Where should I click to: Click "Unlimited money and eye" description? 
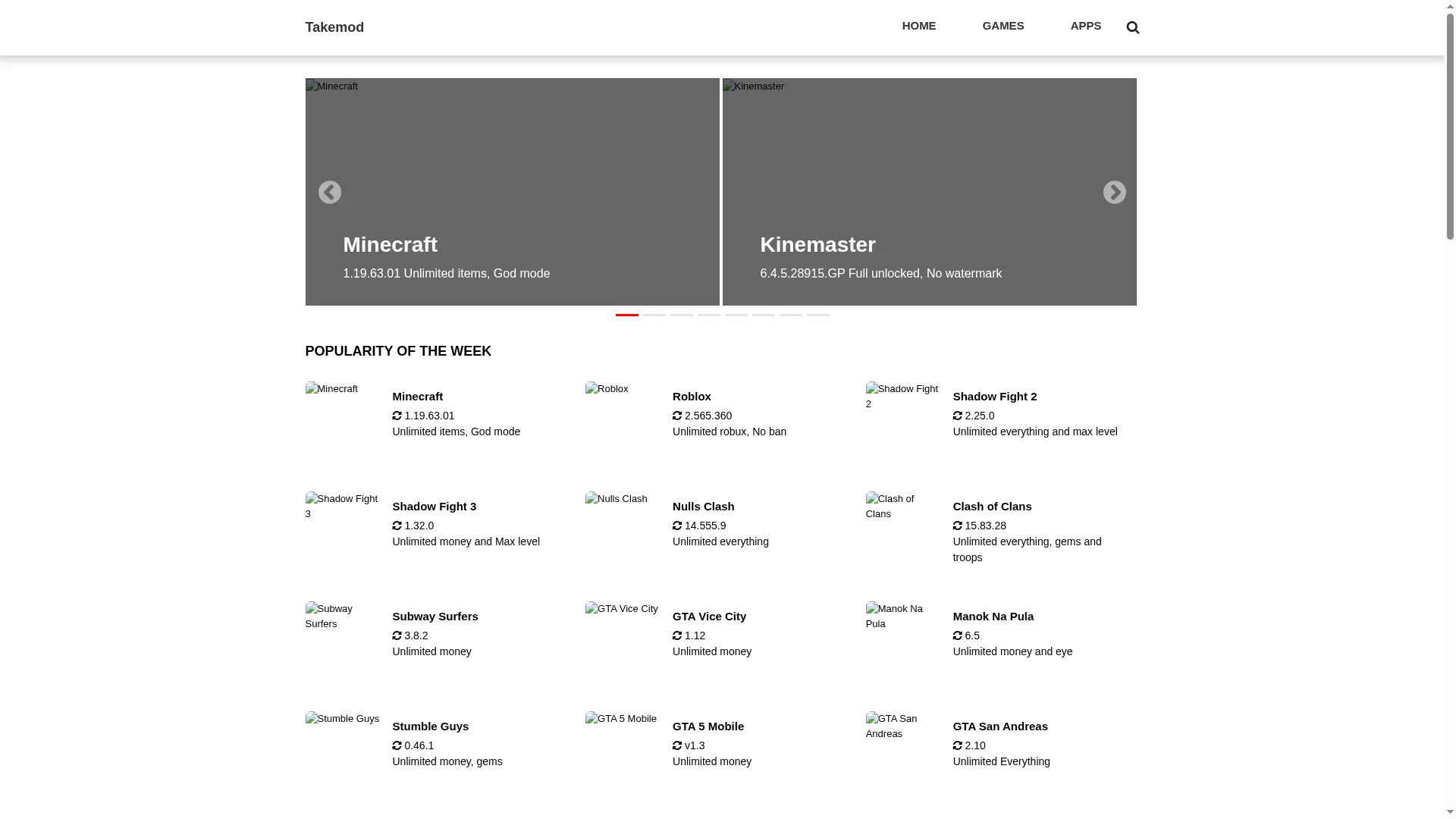coord(1013,651)
